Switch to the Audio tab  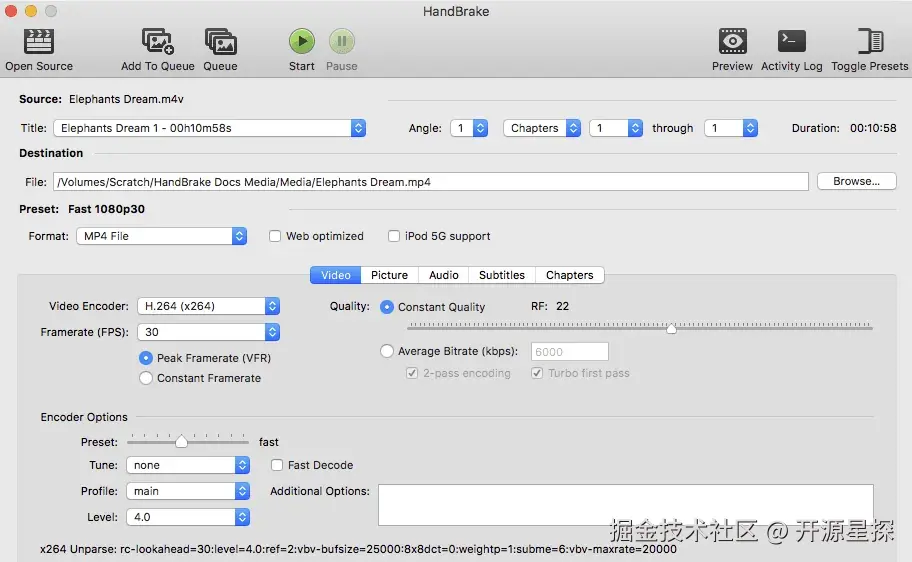tap(444, 275)
